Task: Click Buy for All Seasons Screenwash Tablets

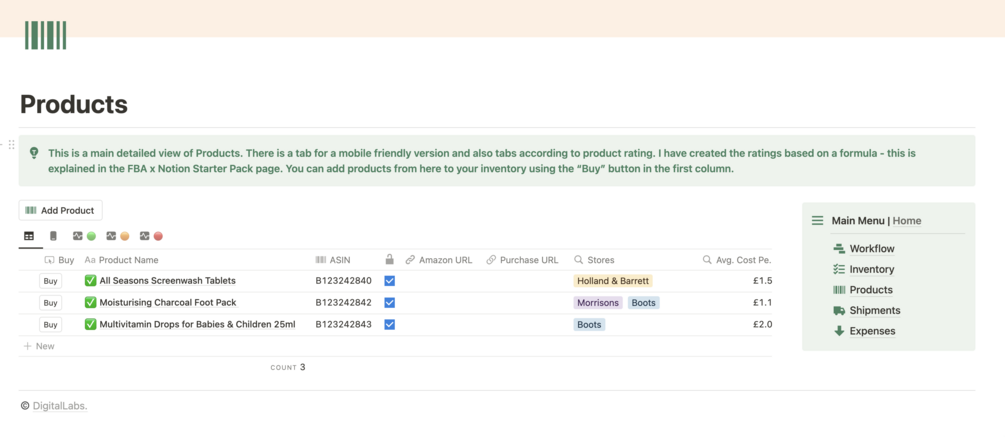Action: [51, 281]
